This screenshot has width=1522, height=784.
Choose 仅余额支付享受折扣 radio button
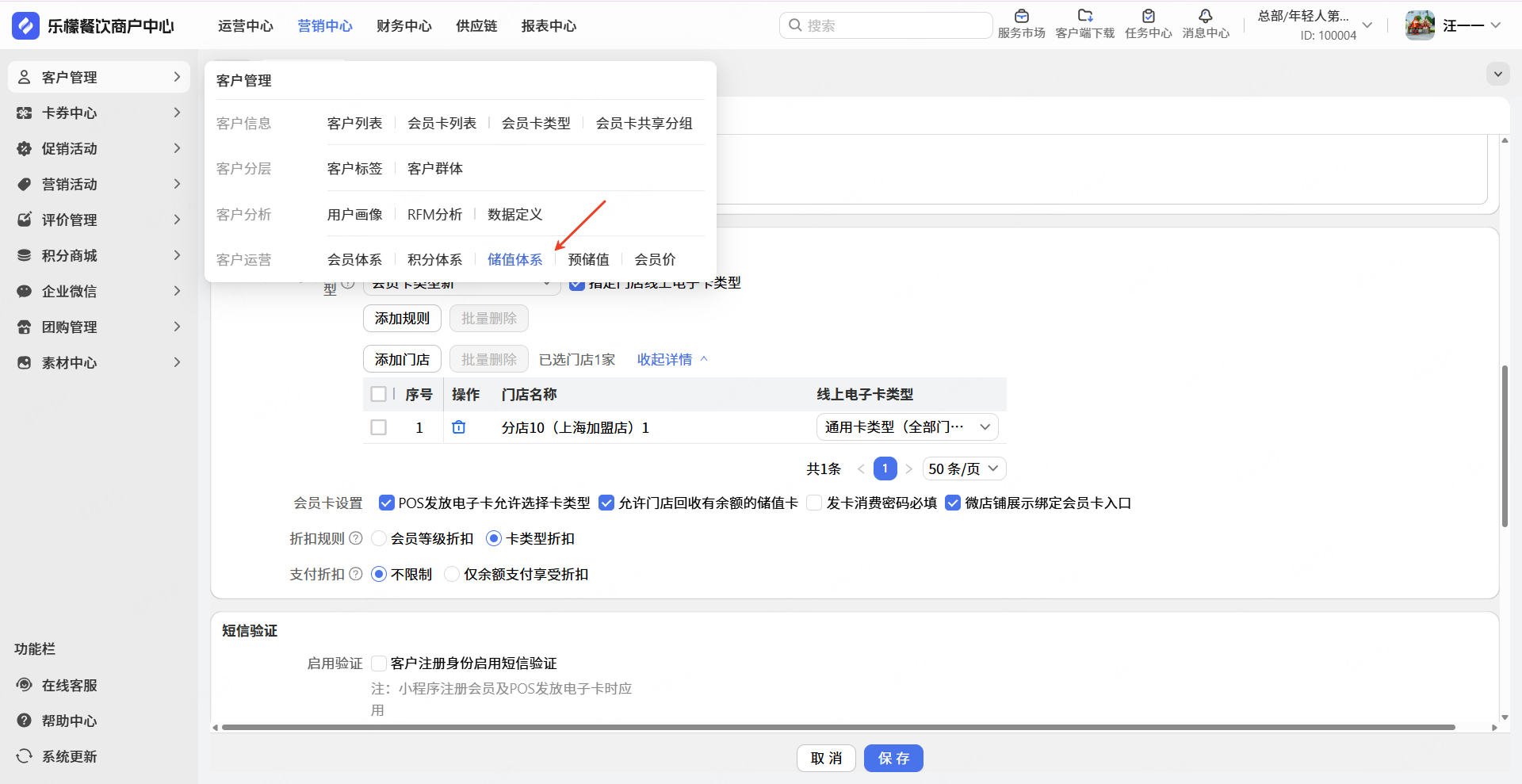(452, 574)
